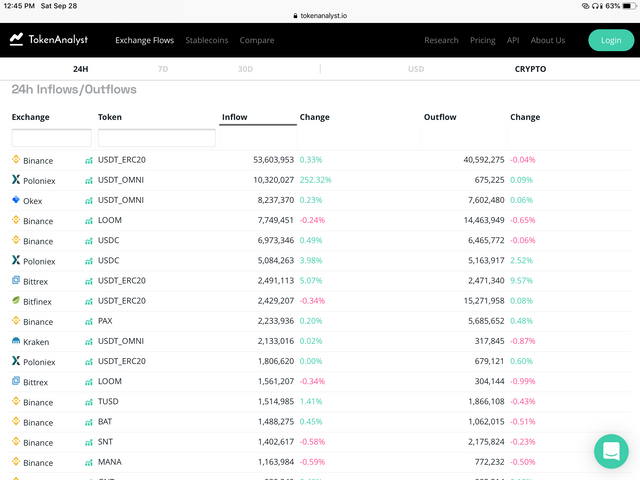Viewport: 640px width, 480px height.
Task: Toggle values to USD
Action: tap(416, 69)
